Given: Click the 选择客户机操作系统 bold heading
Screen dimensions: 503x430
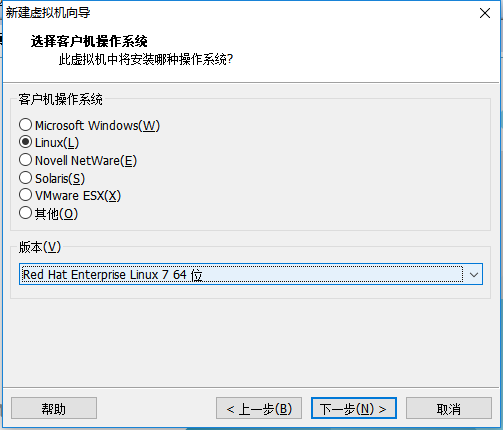Looking at the screenshot, I should click(89, 41).
